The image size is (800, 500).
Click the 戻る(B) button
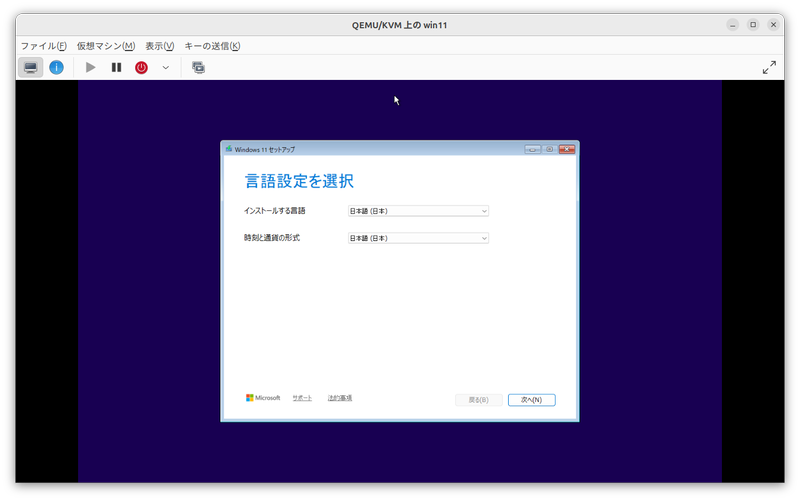(x=479, y=400)
